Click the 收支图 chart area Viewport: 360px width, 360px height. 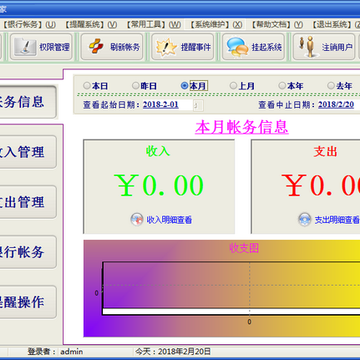222,288
